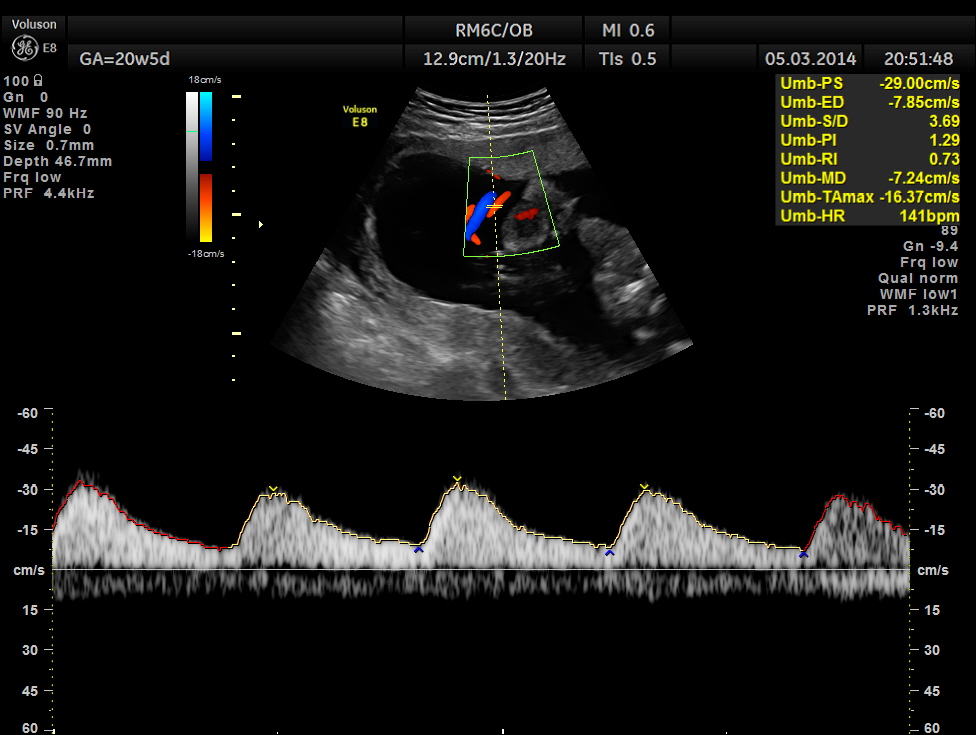Viewport: 976px width, 735px height.
Task: Select the Umb-RI measurement row
Action: [x=868, y=159]
